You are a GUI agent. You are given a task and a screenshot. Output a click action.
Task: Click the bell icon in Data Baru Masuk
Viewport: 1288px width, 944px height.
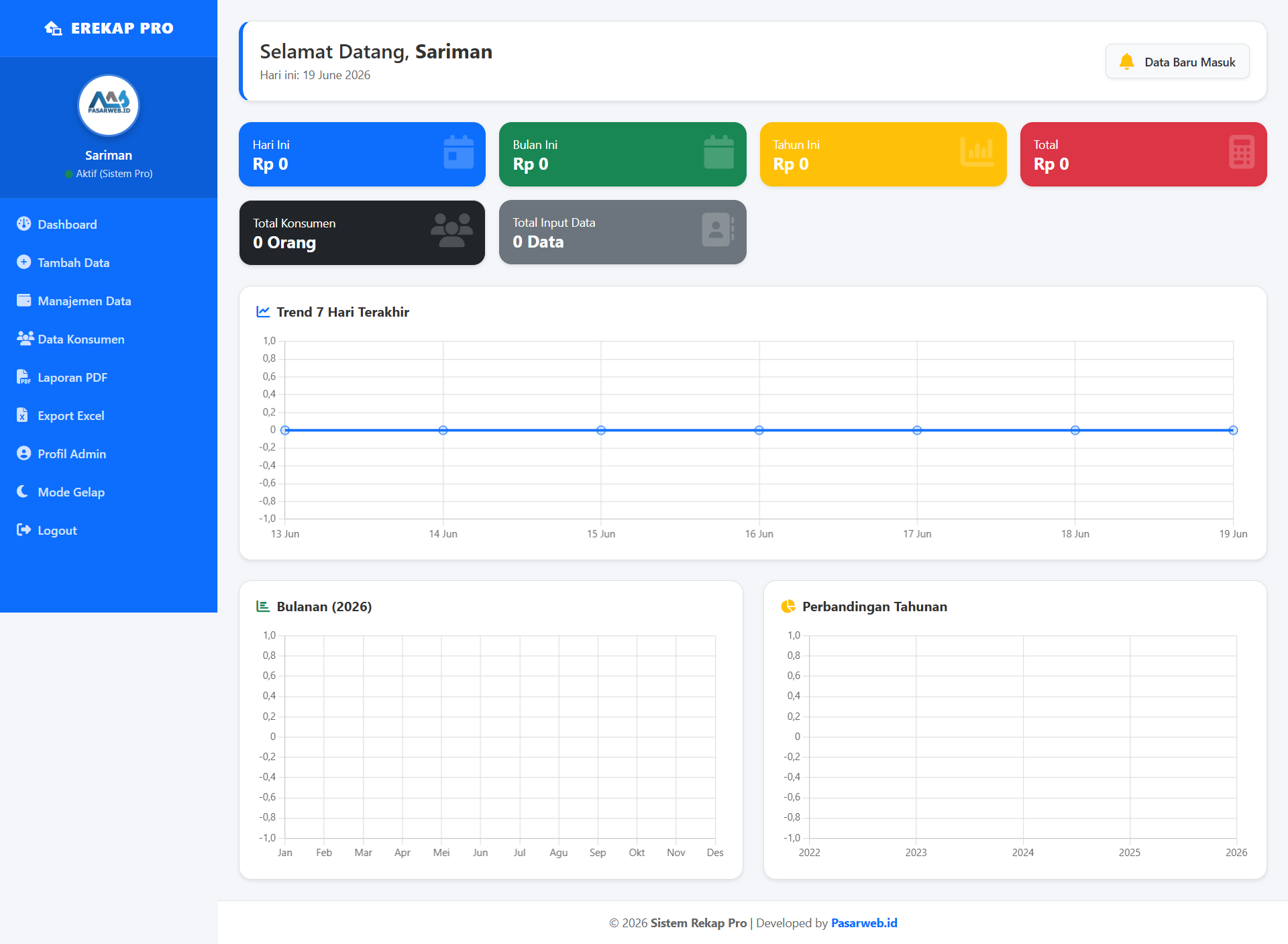pyautogui.click(x=1126, y=62)
